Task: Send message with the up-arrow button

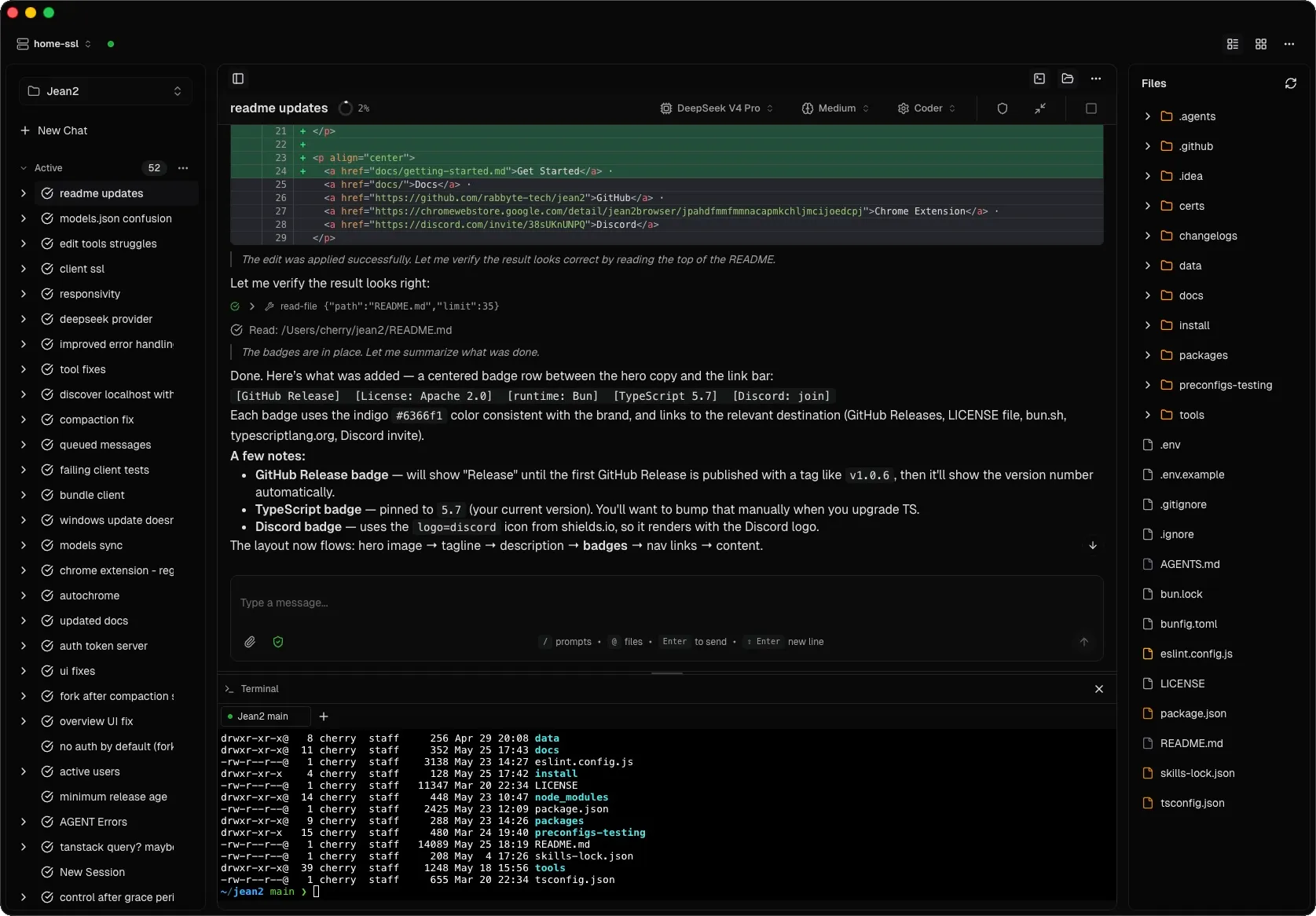Action: (1084, 642)
